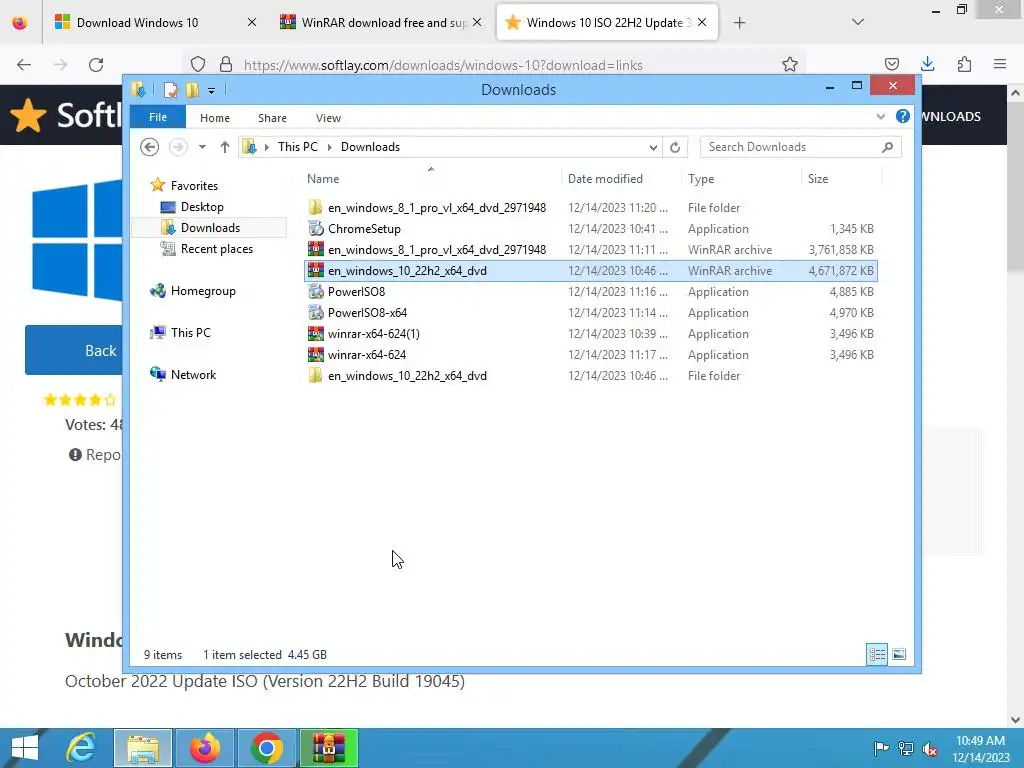The width and height of the screenshot is (1024, 768).
Task: Open the Windows Start button
Action: [25, 748]
